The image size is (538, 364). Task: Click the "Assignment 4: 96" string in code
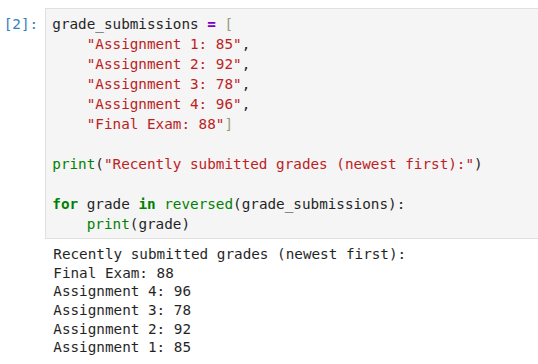164,104
